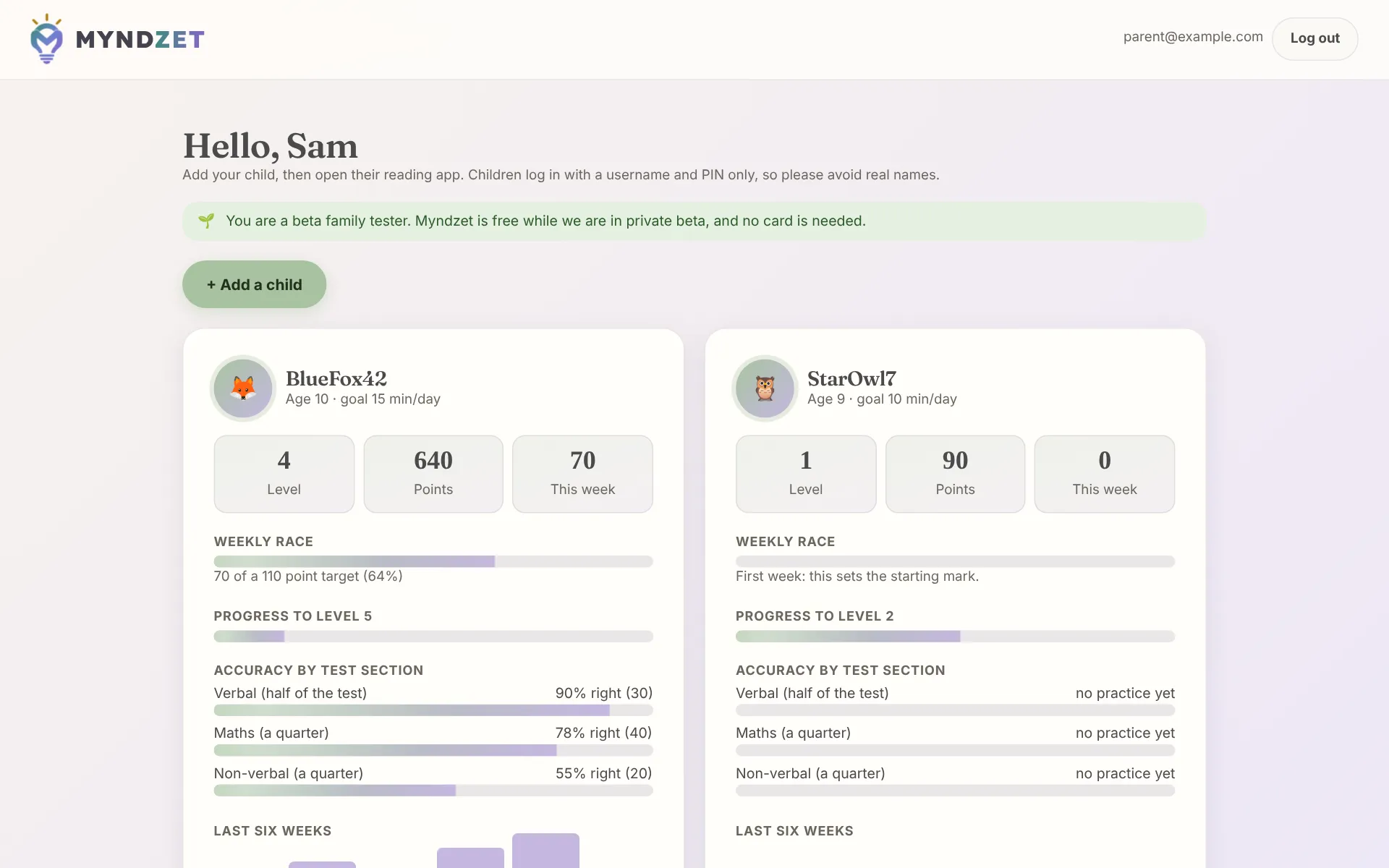Click 'Age 10 · goal 15 min/day' text
The image size is (1389, 868).
pos(363,399)
